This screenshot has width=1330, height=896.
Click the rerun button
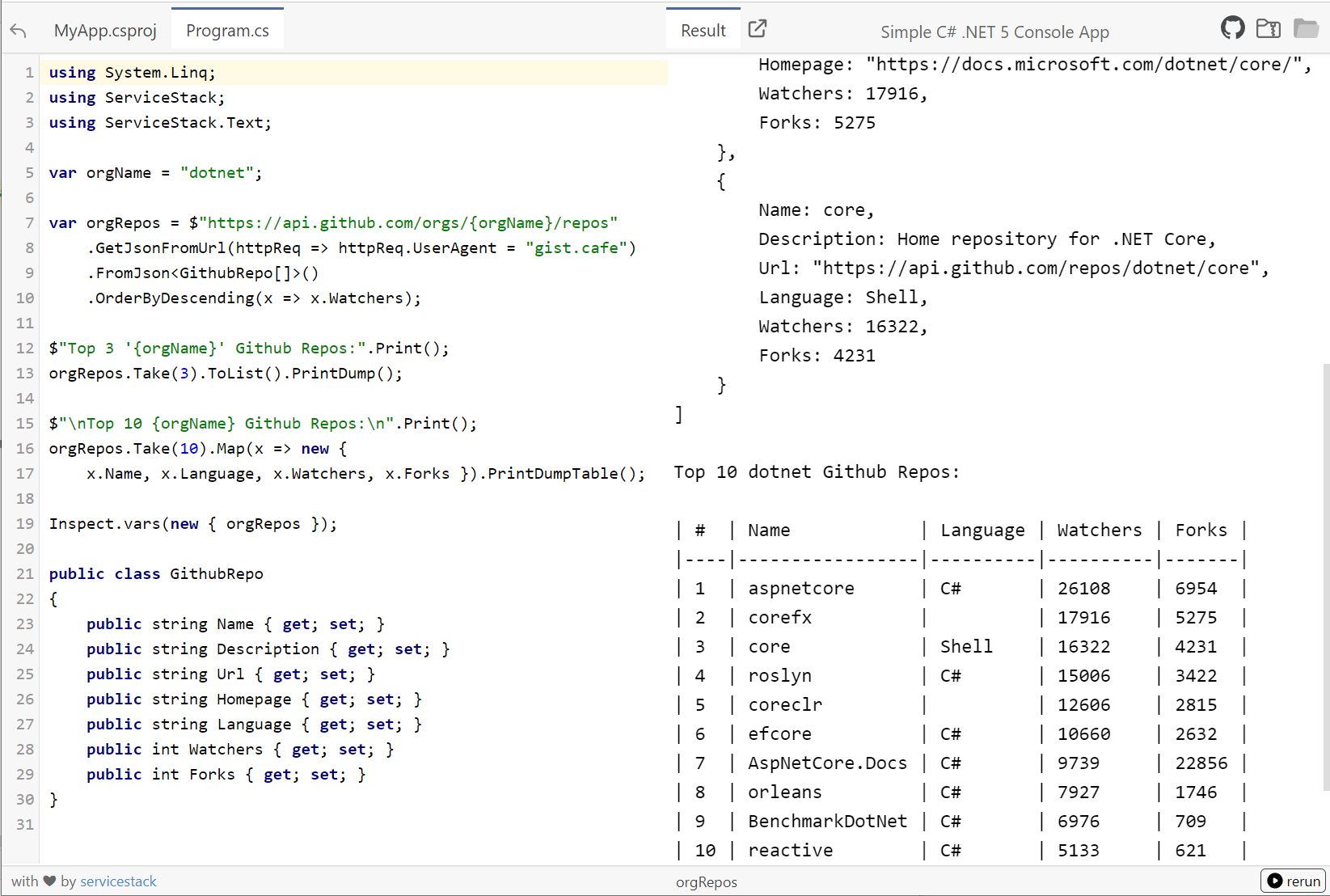(1294, 881)
